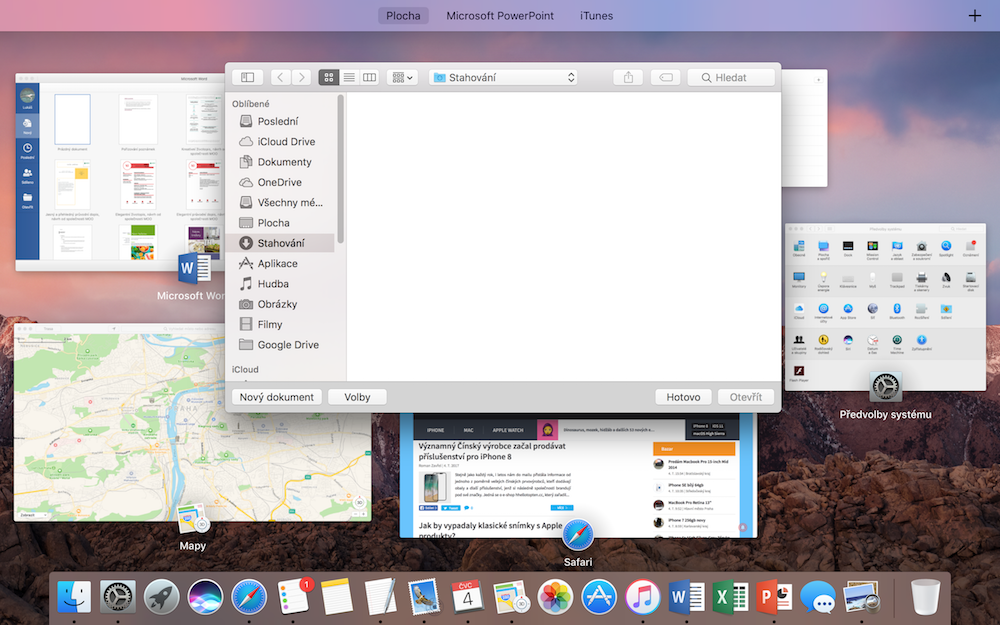Open the item arrangement dropdown
The width and height of the screenshot is (1000, 625).
coord(402,77)
